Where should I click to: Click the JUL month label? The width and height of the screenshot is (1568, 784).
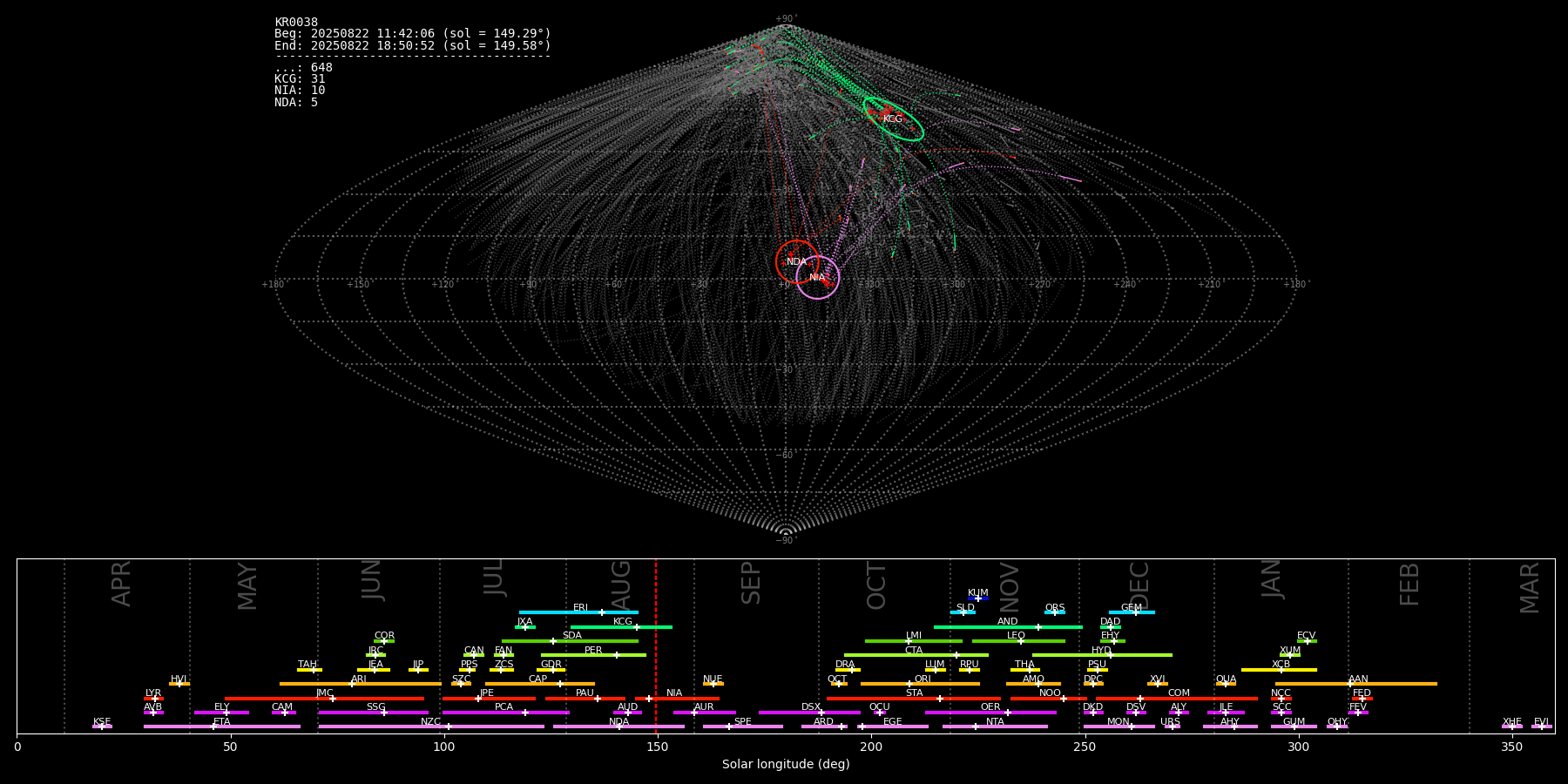tap(494, 577)
